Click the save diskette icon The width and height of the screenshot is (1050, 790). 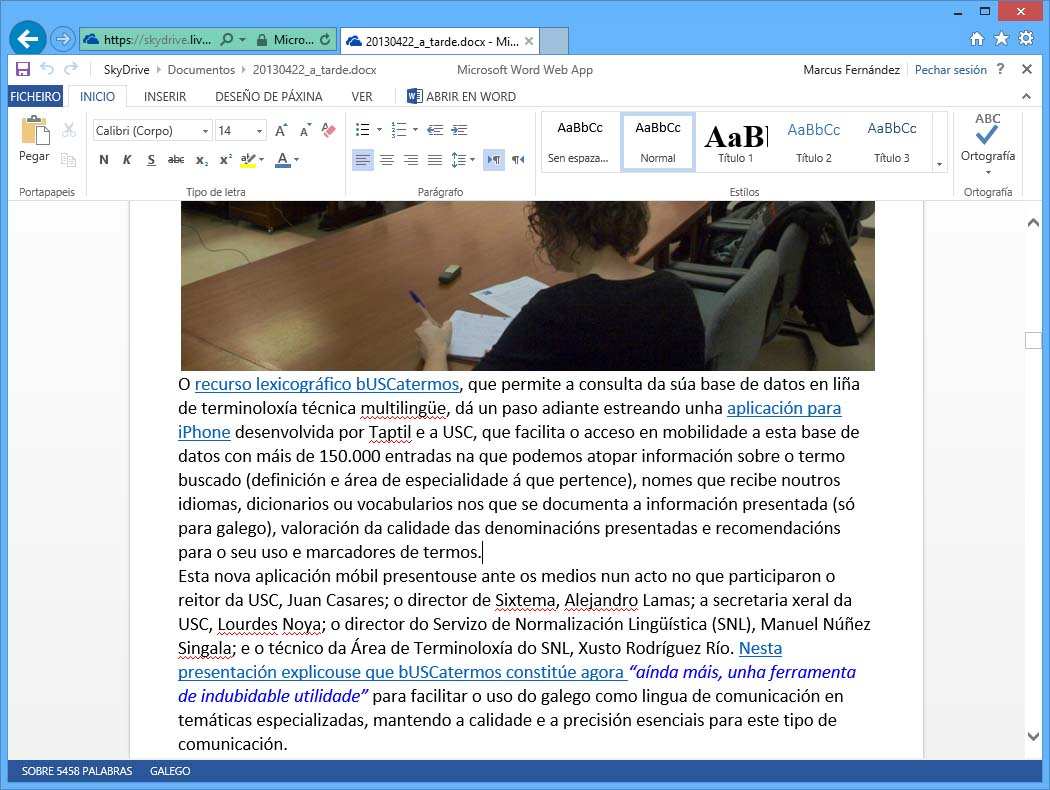pyautogui.click(x=23, y=69)
